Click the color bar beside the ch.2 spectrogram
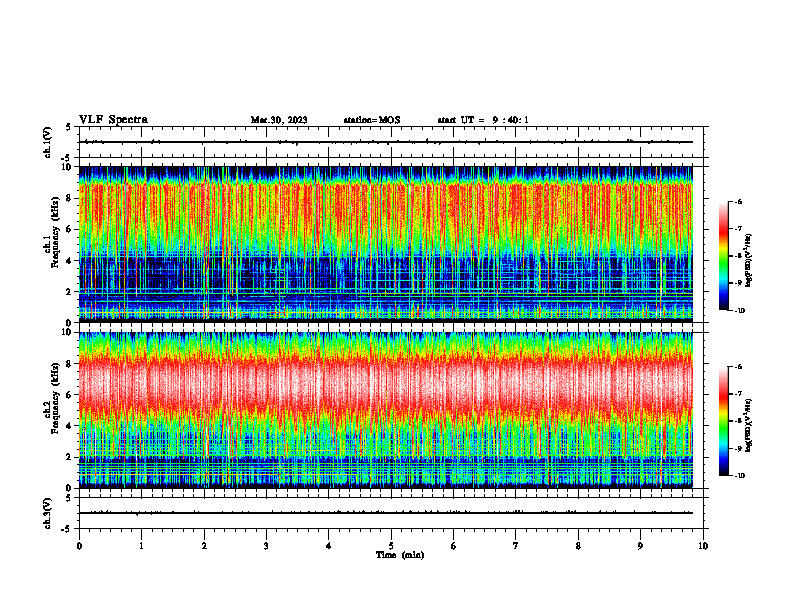The height and width of the screenshot is (612, 792). 724,421
